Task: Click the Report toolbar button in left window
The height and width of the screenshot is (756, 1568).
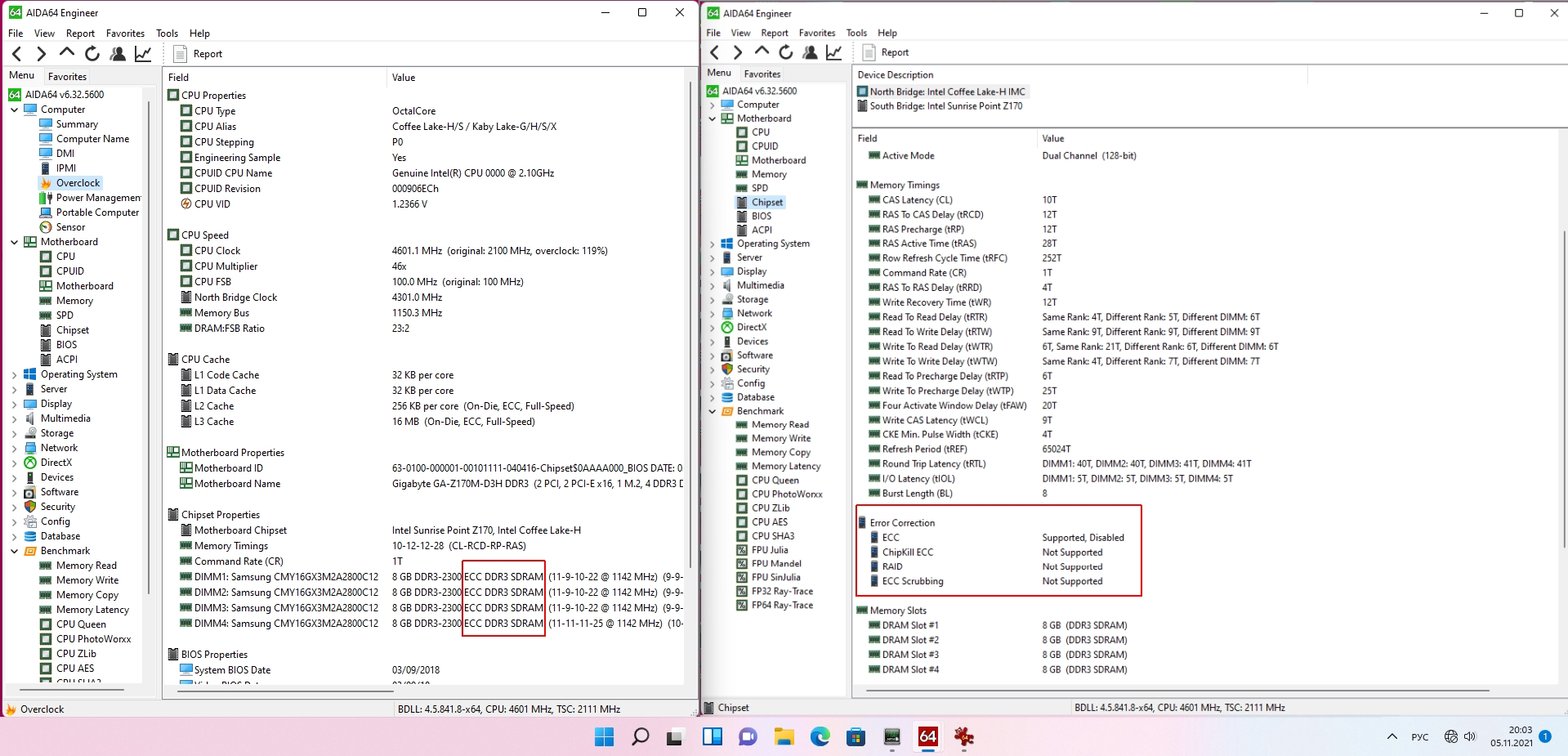Action: [x=199, y=54]
